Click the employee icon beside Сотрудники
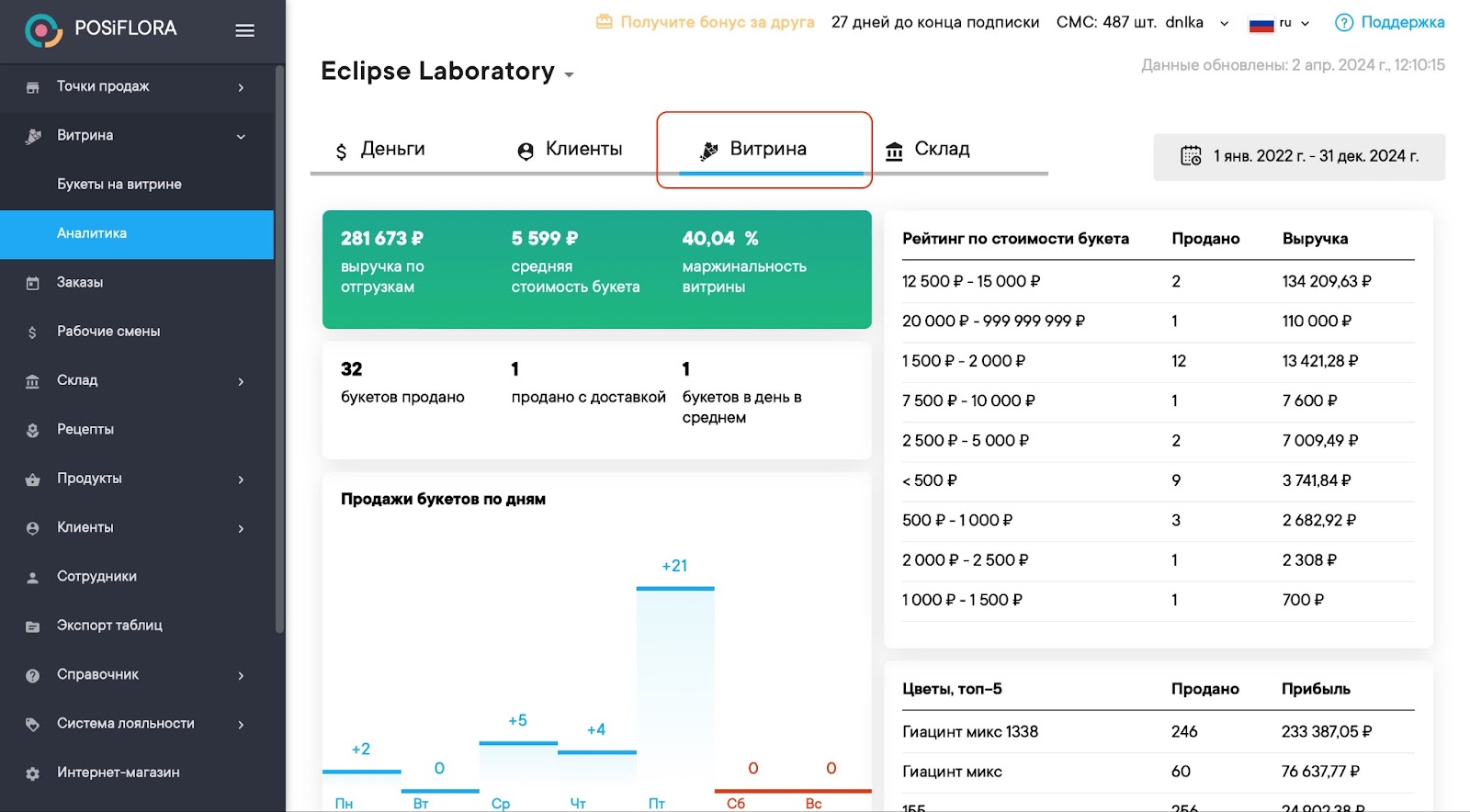 pyautogui.click(x=33, y=578)
